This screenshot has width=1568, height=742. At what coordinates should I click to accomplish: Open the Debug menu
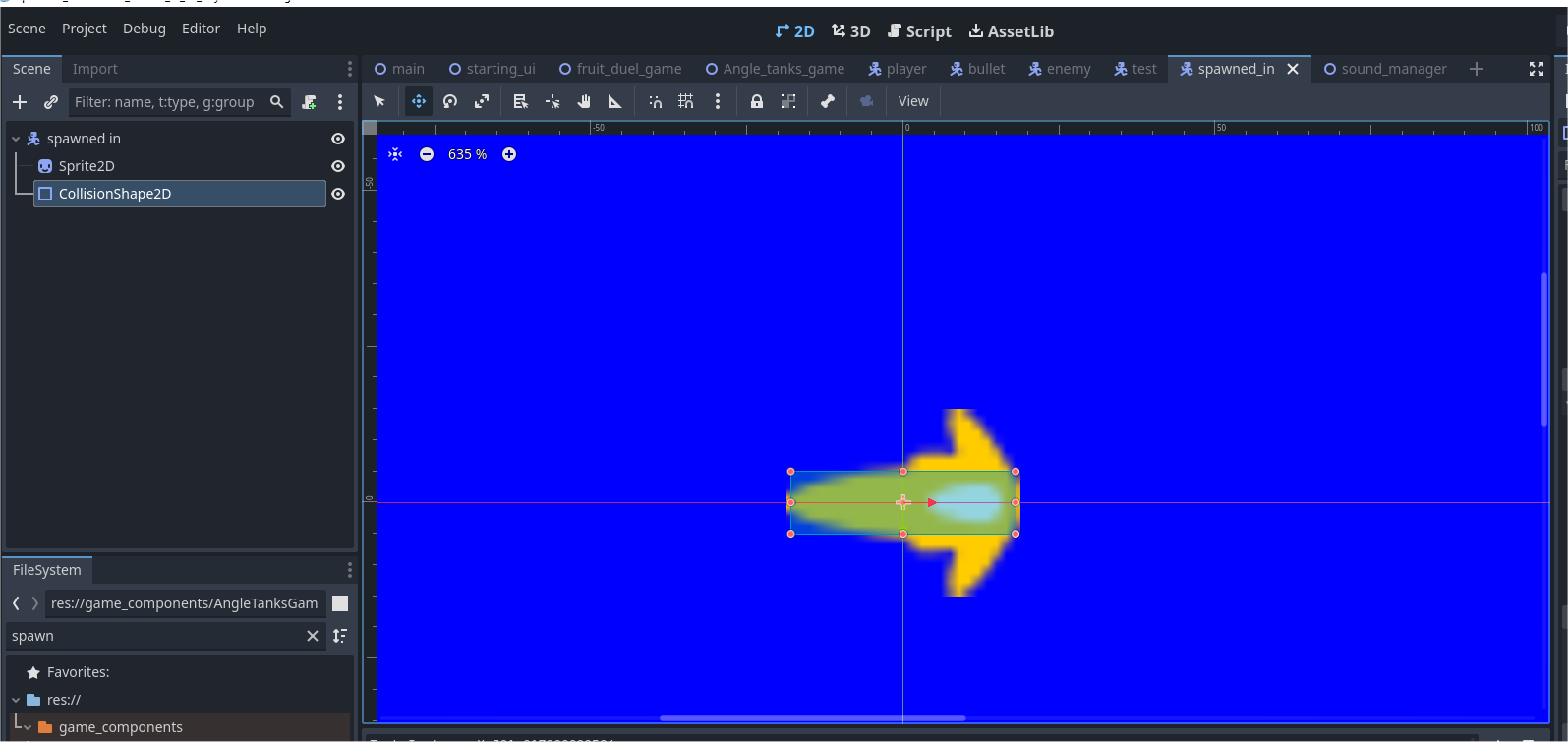tap(145, 29)
